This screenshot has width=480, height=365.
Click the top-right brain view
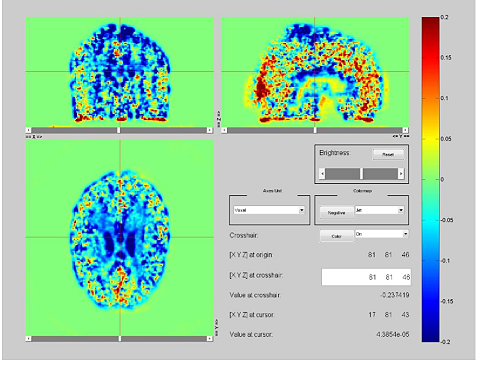pyautogui.click(x=315, y=72)
